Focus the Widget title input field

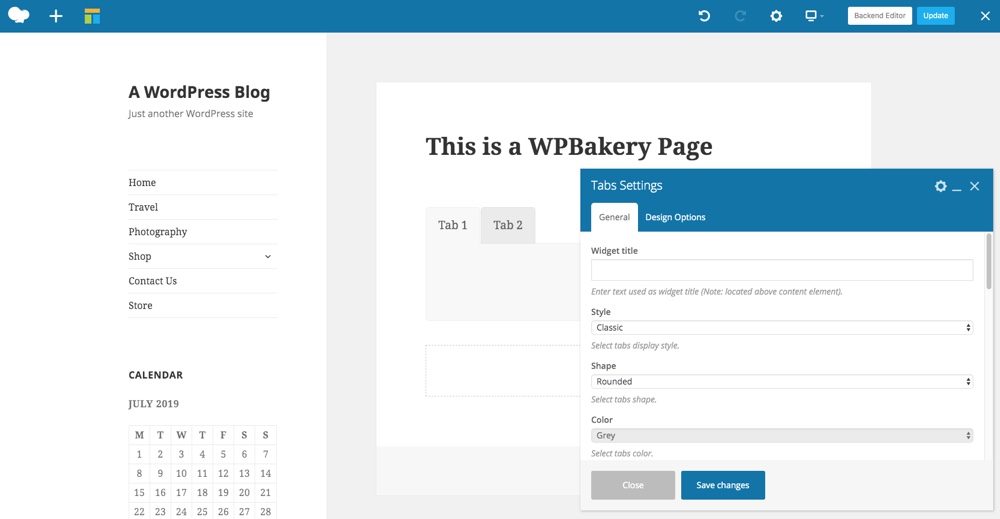point(782,270)
